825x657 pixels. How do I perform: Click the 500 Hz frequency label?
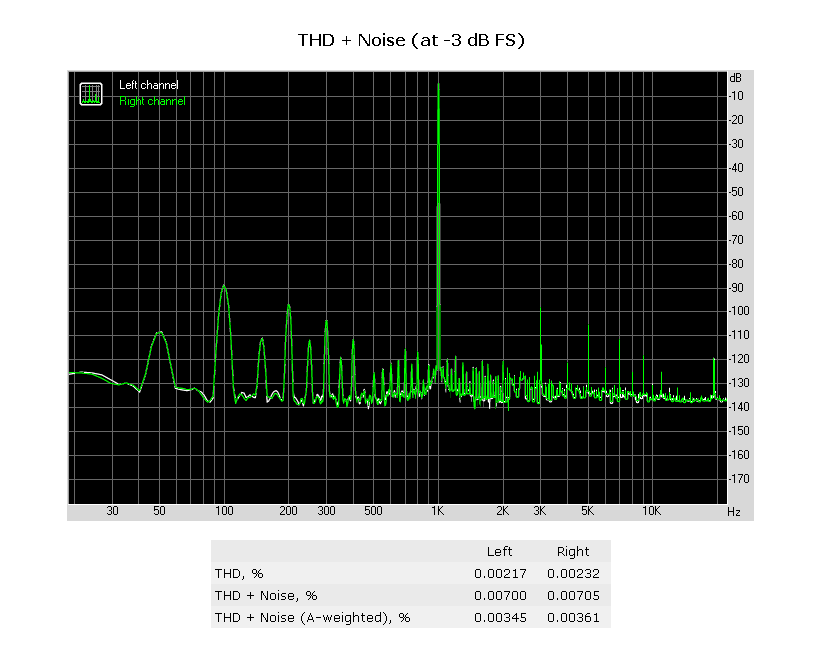point(373,511)
